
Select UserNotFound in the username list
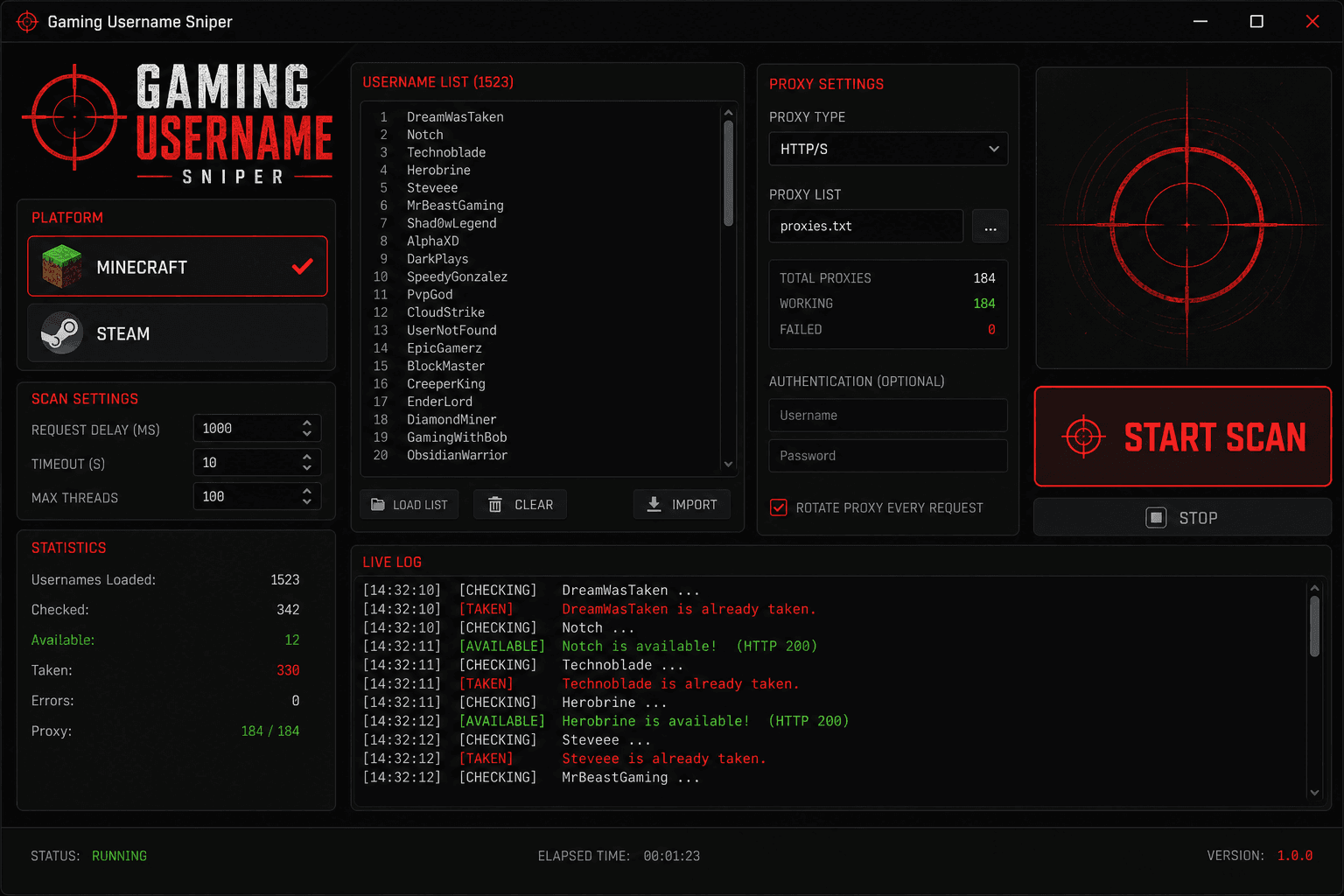click(x=451, y=331)
